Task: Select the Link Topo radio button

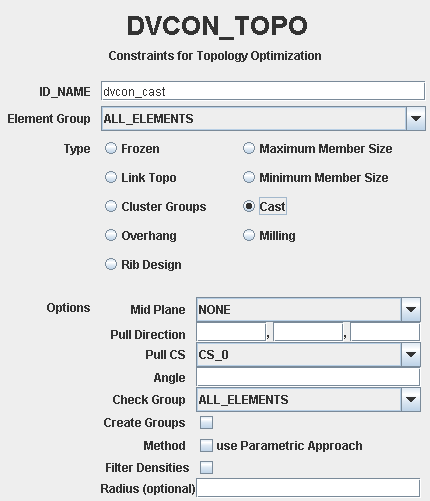Action: [x=111, y=177]
